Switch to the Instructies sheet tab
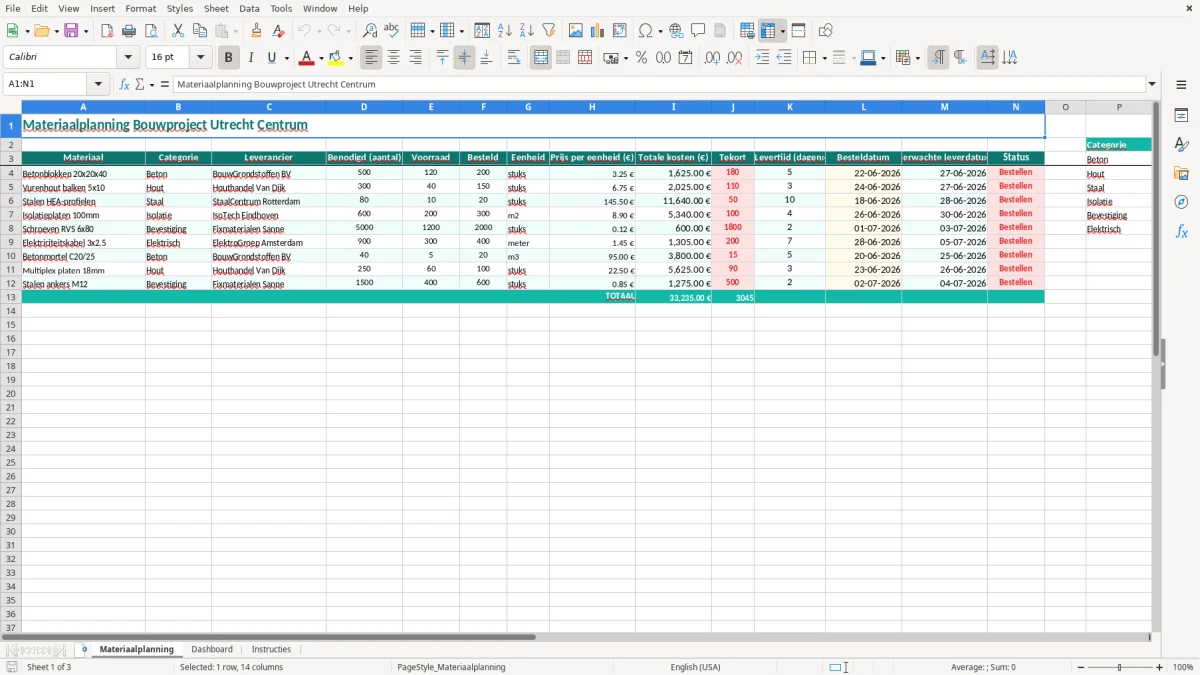1200x675 pixels. [271, 649]
